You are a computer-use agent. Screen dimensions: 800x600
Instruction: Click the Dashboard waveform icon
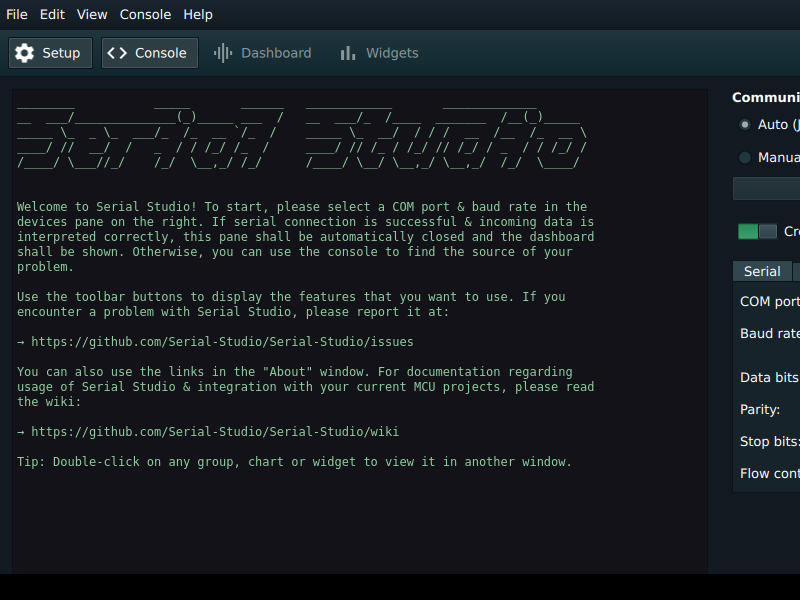pyautogui.click(x=223, y=53)
